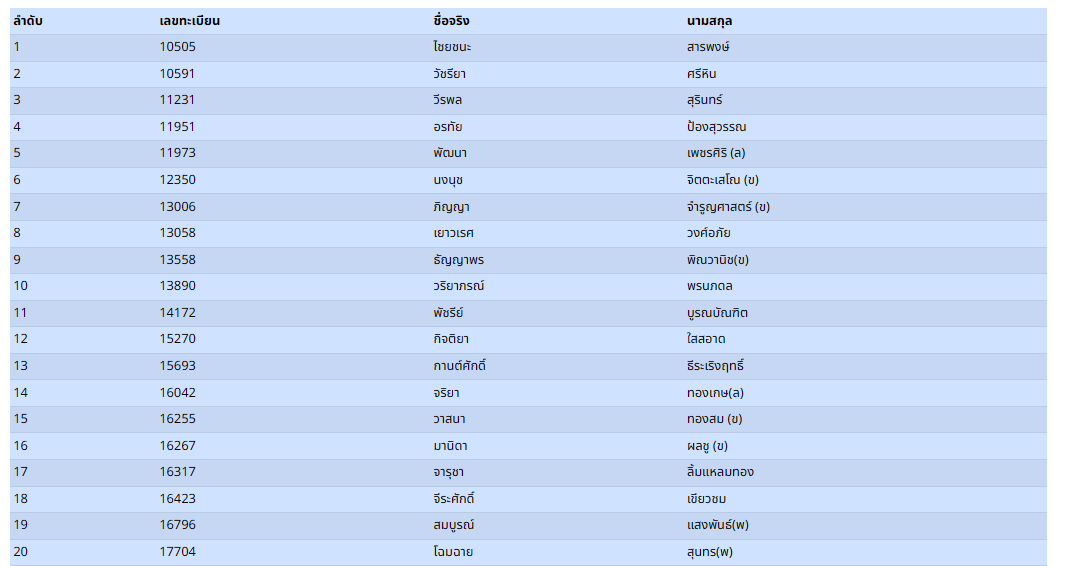1069x566 pixels.
Task: Select registration number 16042
Action: 177,392
